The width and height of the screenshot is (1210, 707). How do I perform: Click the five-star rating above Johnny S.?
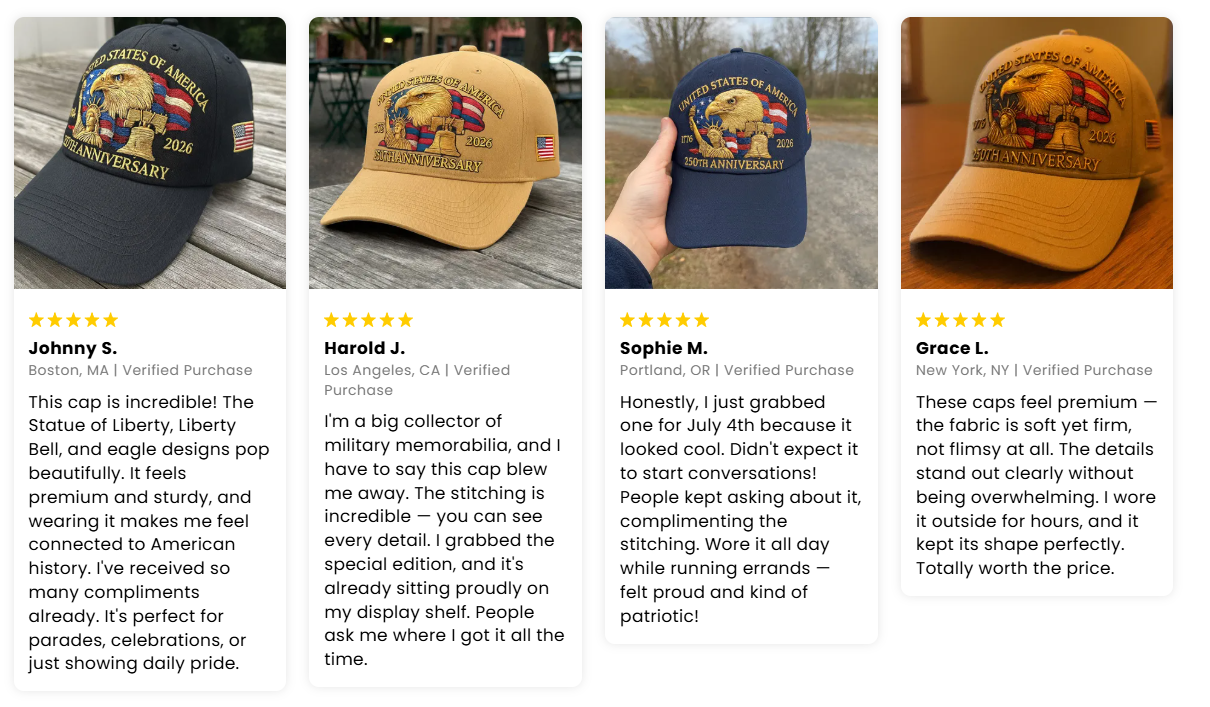[74, 320]
